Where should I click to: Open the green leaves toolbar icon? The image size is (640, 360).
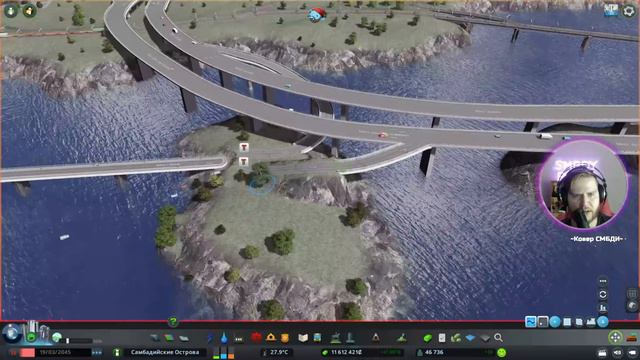tap(456, 338)
